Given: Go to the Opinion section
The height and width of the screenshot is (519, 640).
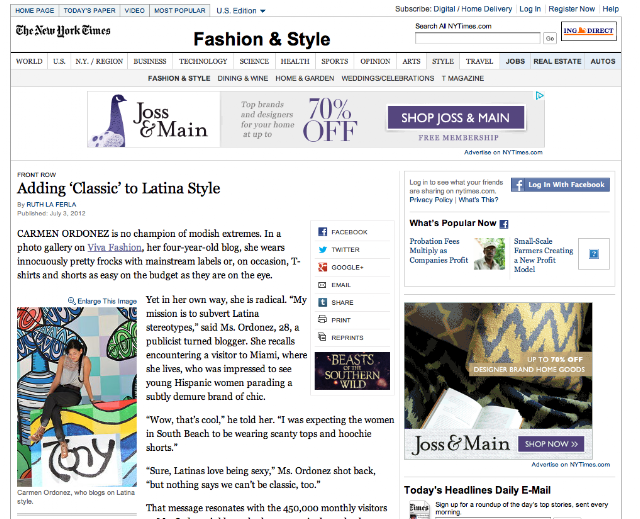Looking at the screenshot, I should tap(375, 61).
